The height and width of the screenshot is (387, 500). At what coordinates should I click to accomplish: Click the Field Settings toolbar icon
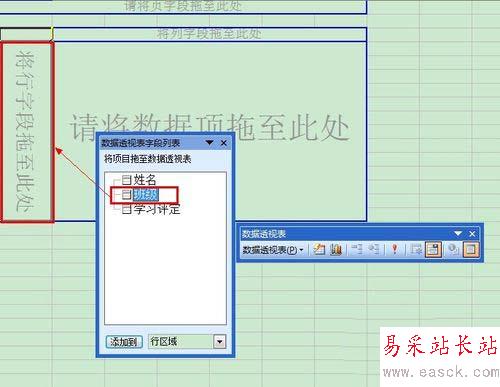tap(453, 249)
